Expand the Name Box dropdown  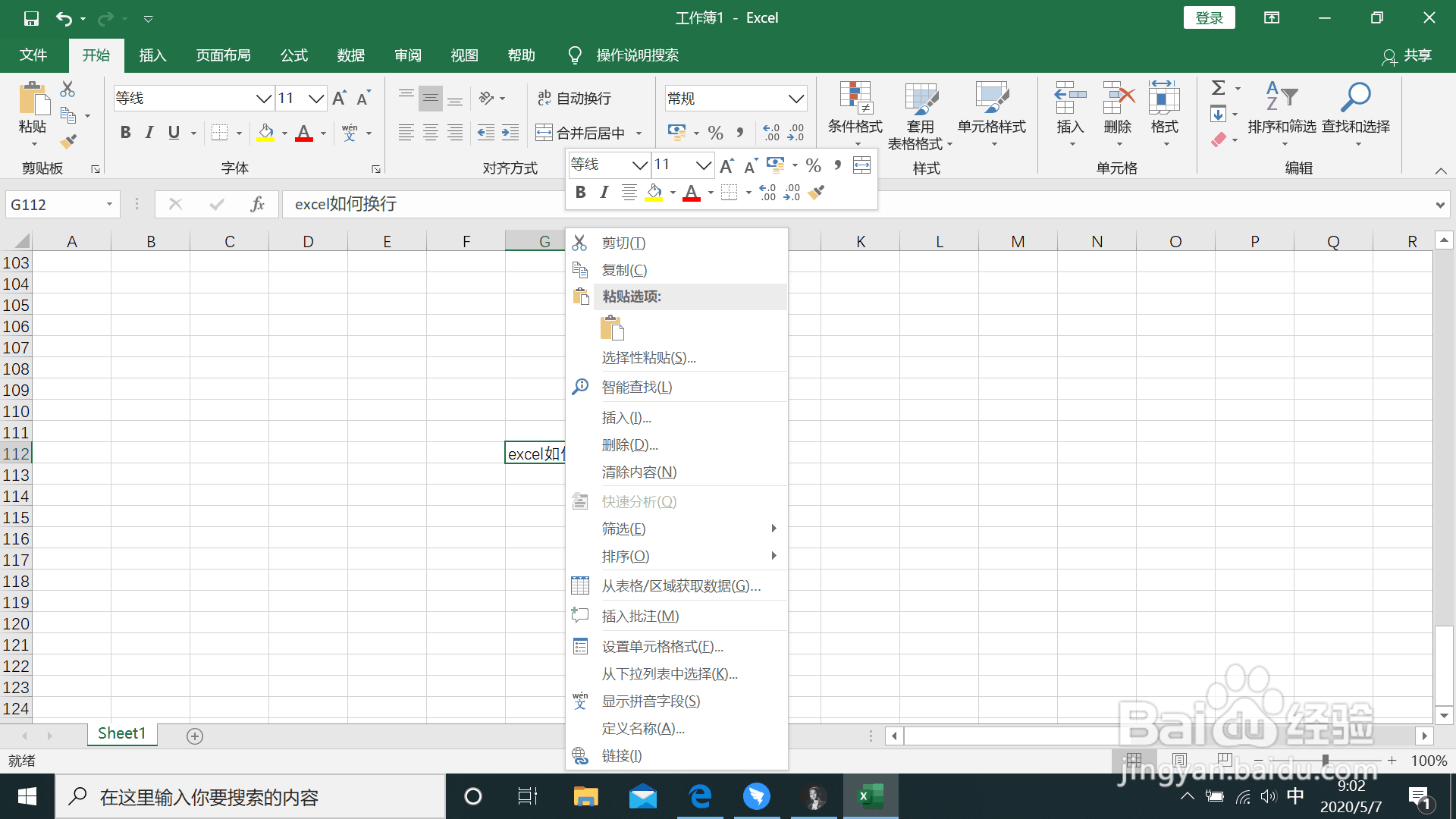pyautogui.click(x=109, y=204)
